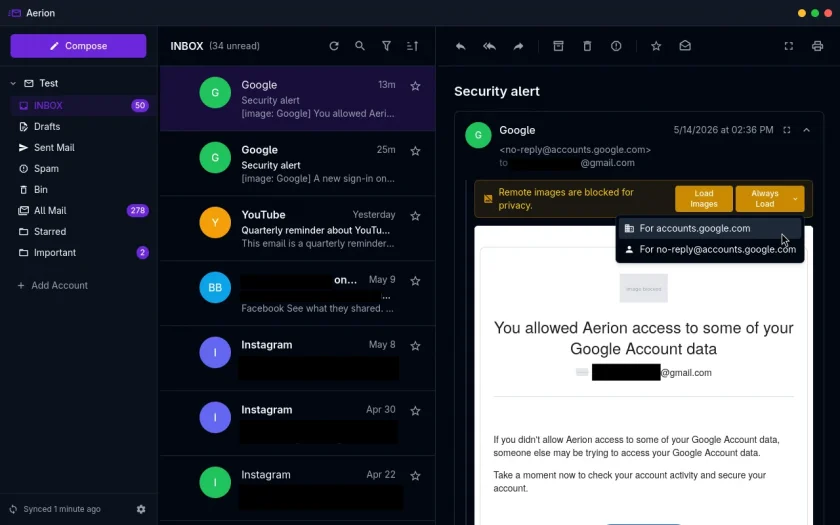
Task: Click the Compose button
Action: tap(78, 46)
